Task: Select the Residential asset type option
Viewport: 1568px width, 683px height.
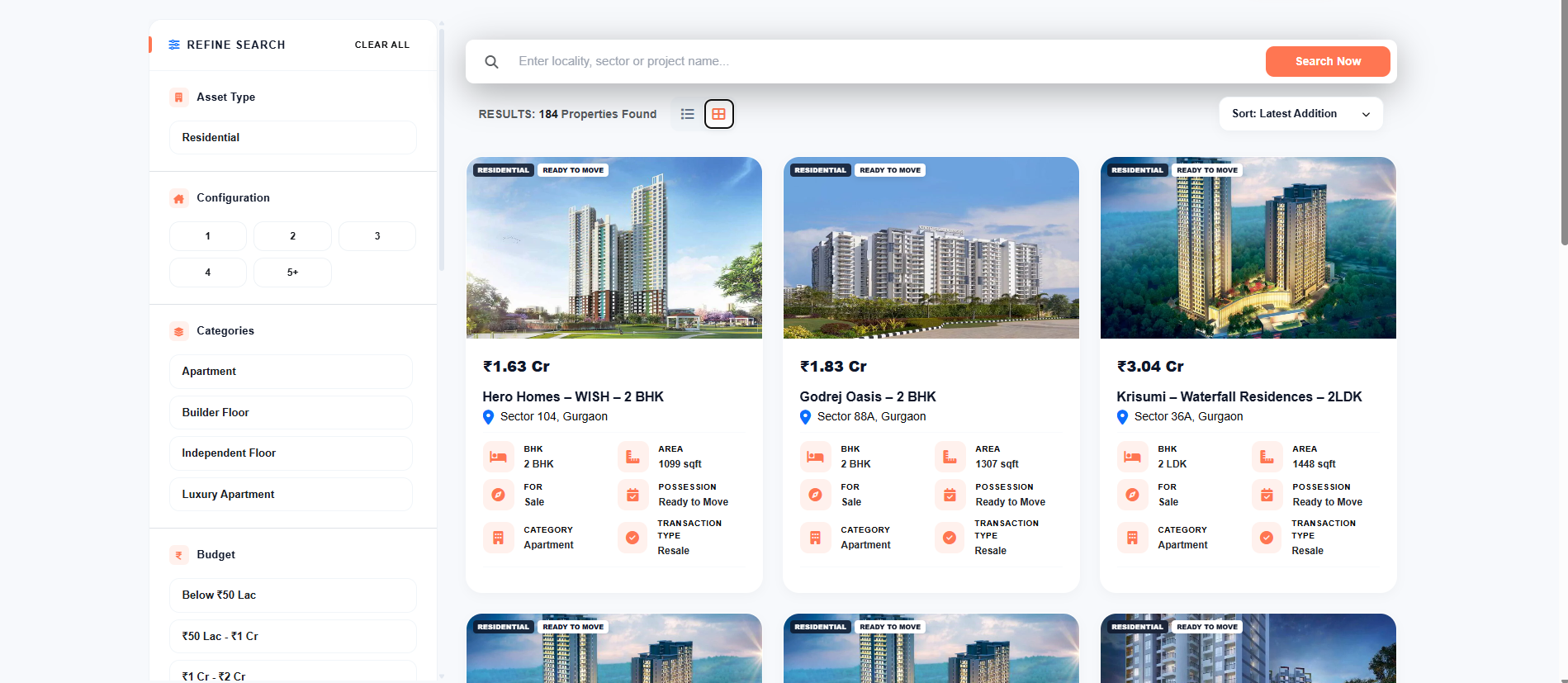Action: point(293,138)
